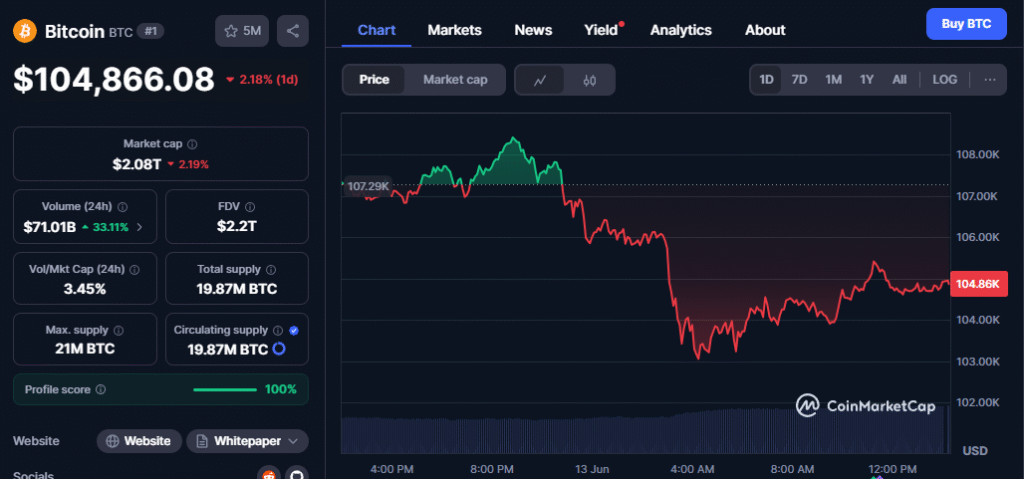Click the $2.08T market cap value
The height and width of the screenshot is (479, 1024).
[136, 164]
